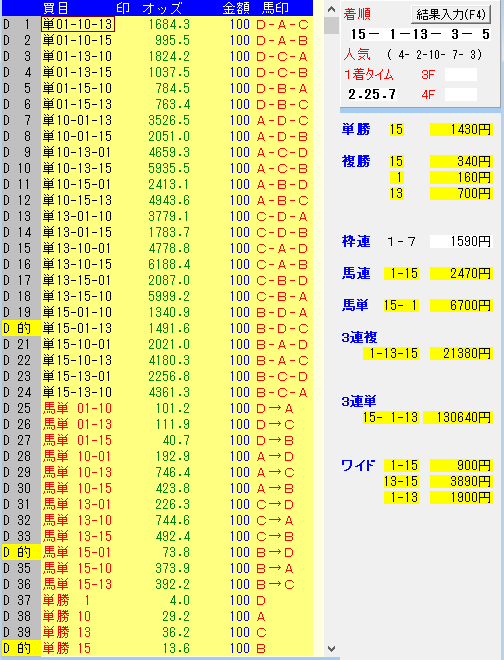The image size is (504, 660).
Task: Click the 複勝 payout 340円
Action: pos(461,161)
